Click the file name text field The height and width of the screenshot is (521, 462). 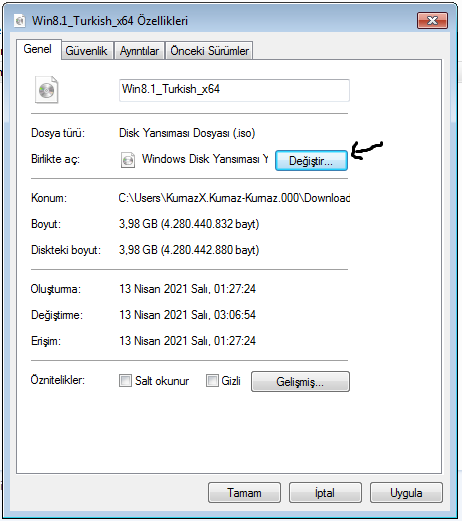coord(234,90)
